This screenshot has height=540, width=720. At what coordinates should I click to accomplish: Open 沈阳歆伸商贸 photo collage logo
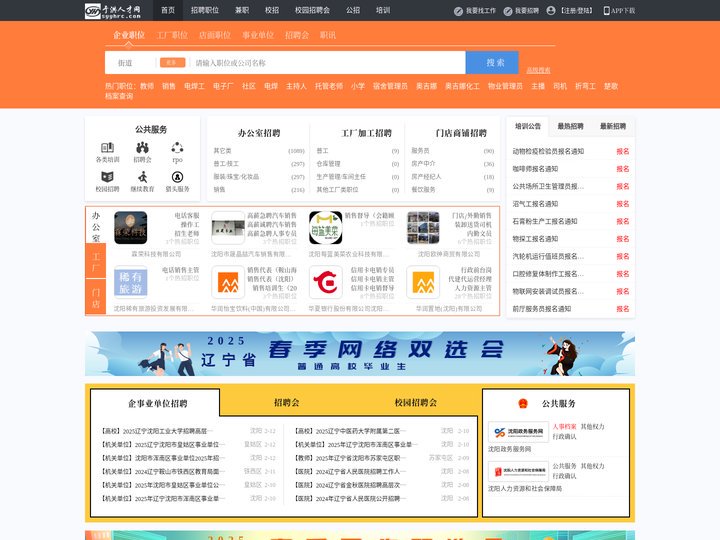coord(423,227)
